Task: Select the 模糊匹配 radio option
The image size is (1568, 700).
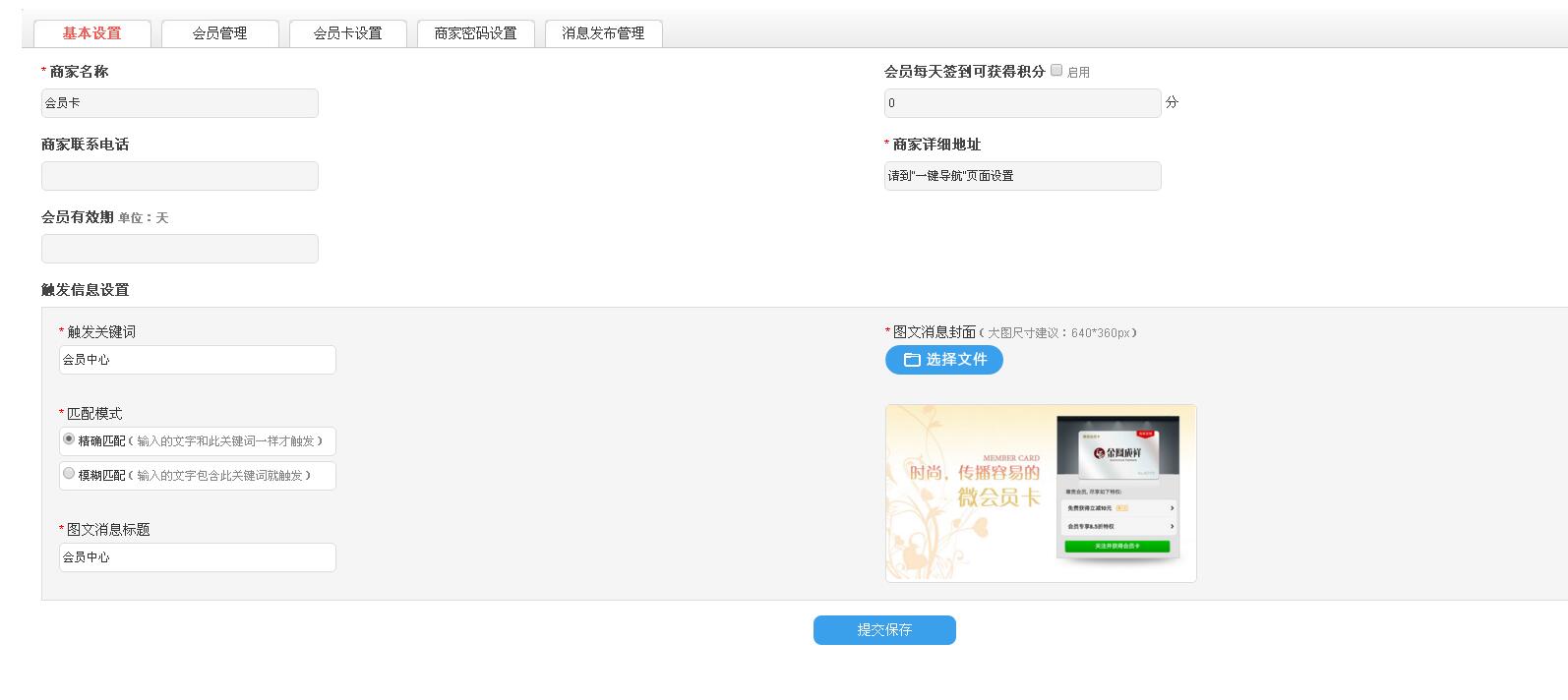Action: click(69, 474)
